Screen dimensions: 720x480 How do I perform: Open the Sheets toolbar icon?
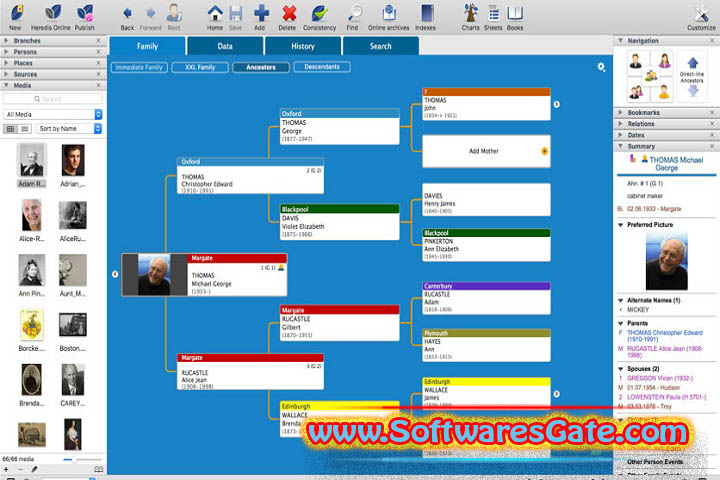click(494, 13)
